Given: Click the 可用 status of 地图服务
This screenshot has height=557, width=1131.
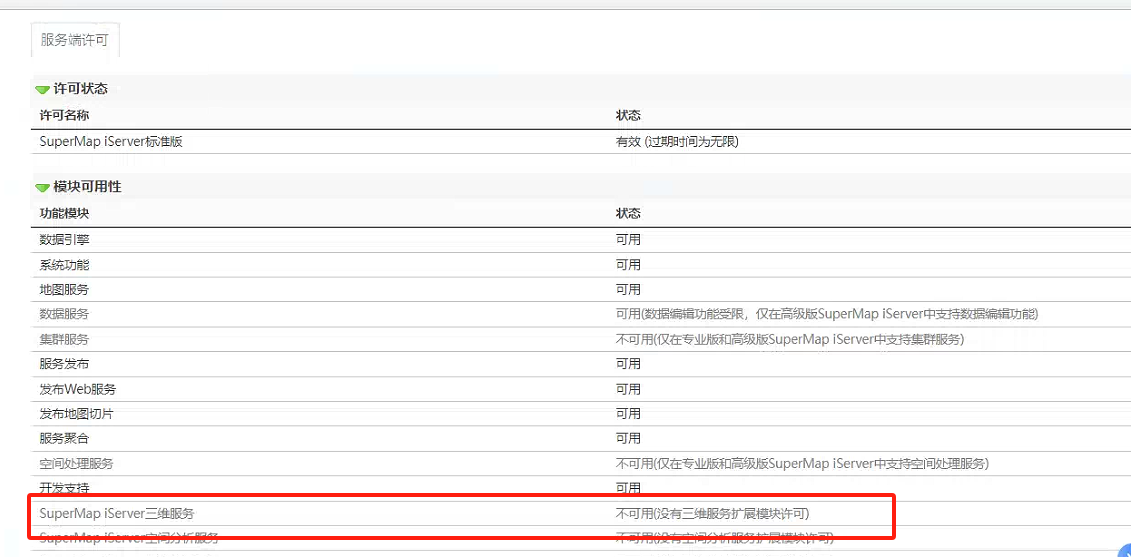Looking at the screenshot, I should pyautogui.click(x=628, y=289).
